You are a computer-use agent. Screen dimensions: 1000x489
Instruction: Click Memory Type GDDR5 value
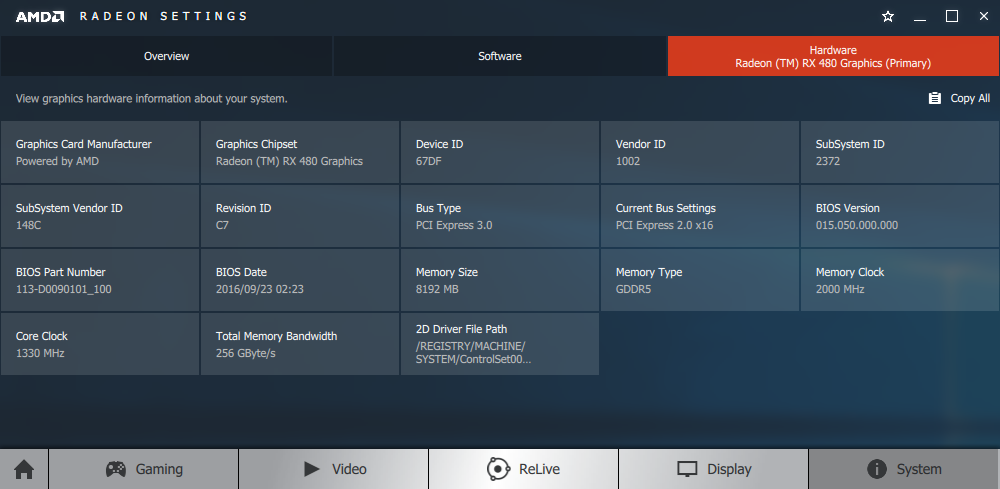633,289
